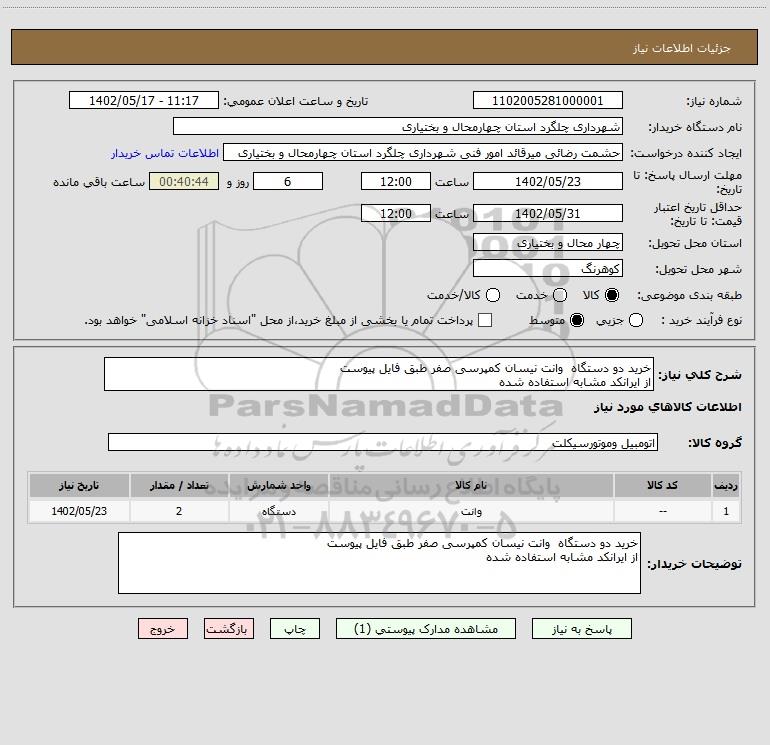Click the تعداد / مقدار column header
The height and width of the screenshot is (745, 770).
(179, 486)
